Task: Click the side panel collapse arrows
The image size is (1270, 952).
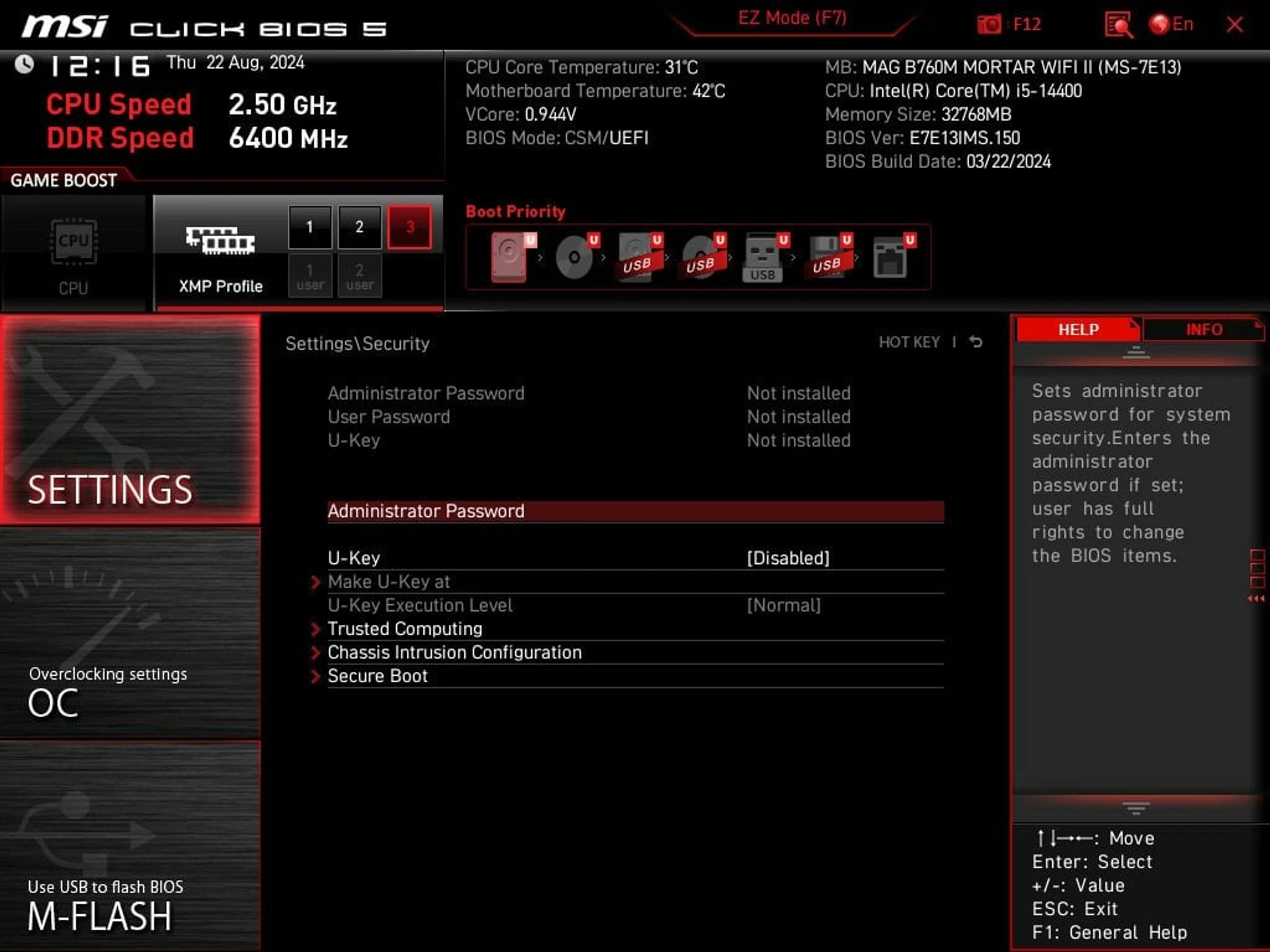Action: coord(1256,599)
